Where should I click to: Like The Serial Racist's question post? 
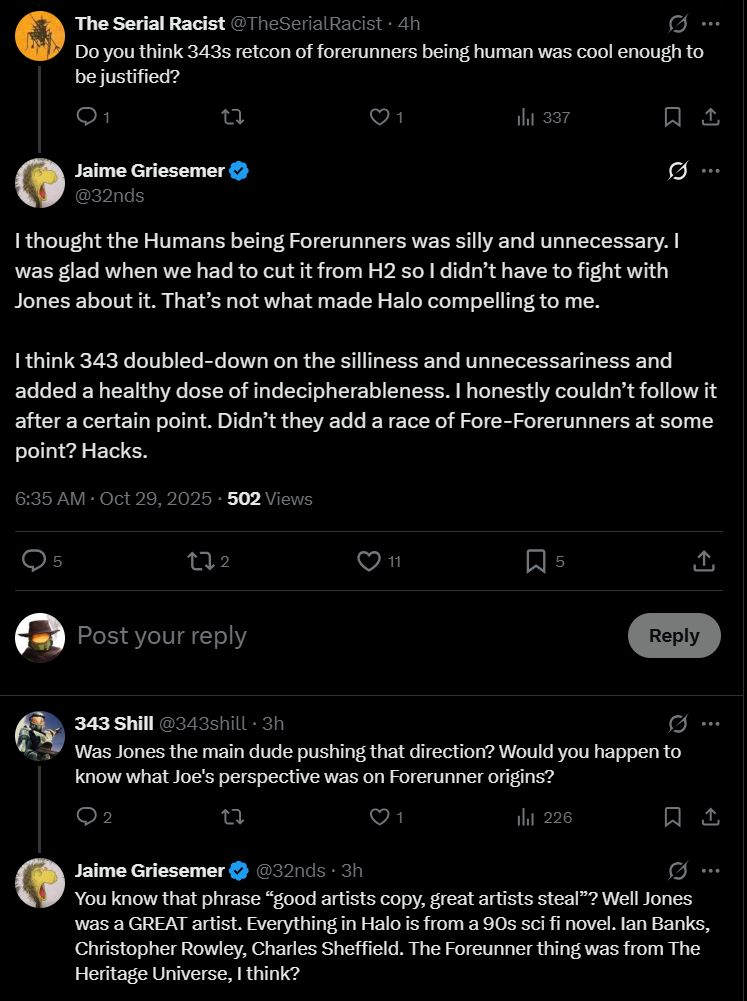click(379, 117)
